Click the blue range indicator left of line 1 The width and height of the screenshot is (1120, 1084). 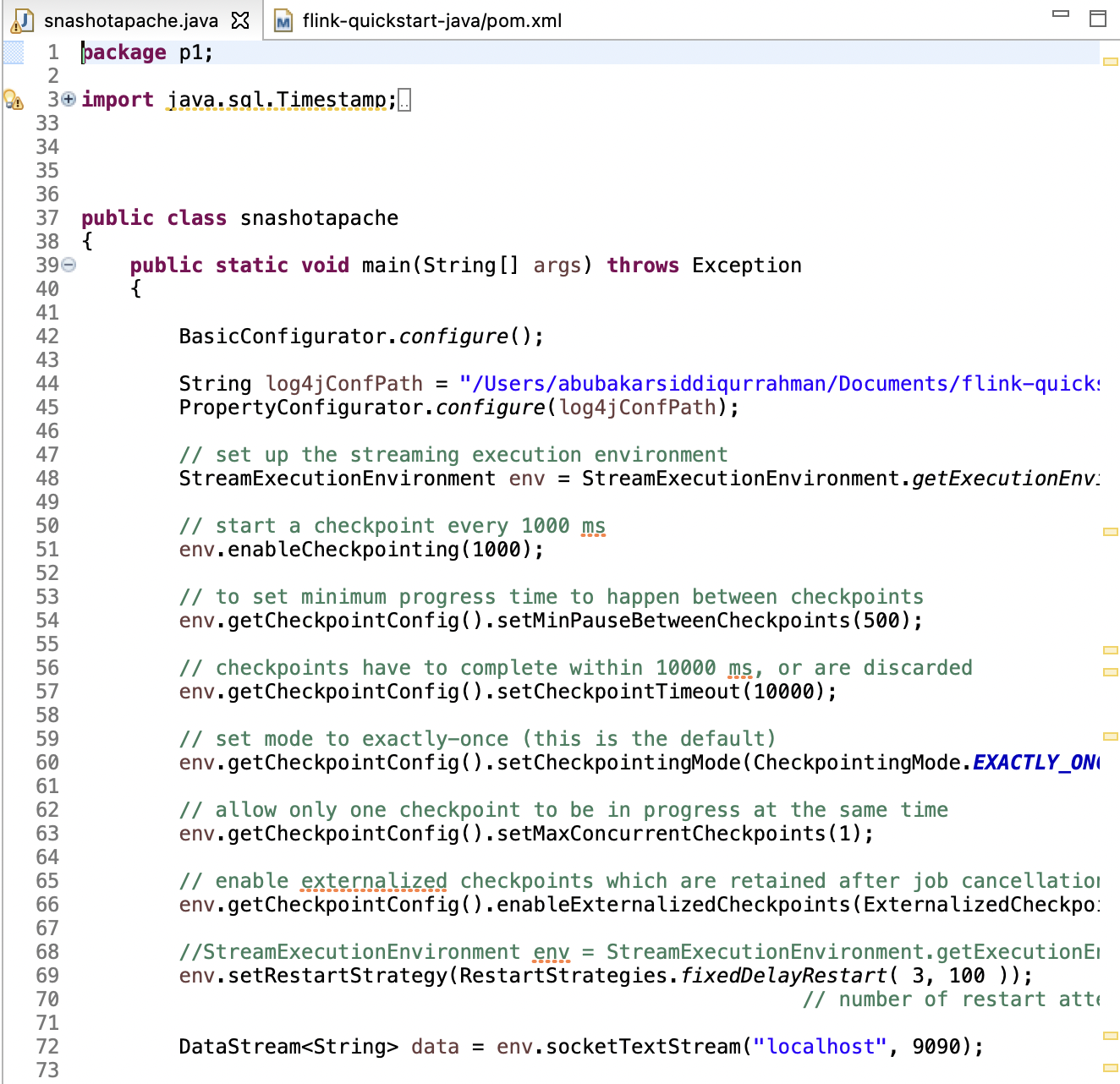click(14, 52)
